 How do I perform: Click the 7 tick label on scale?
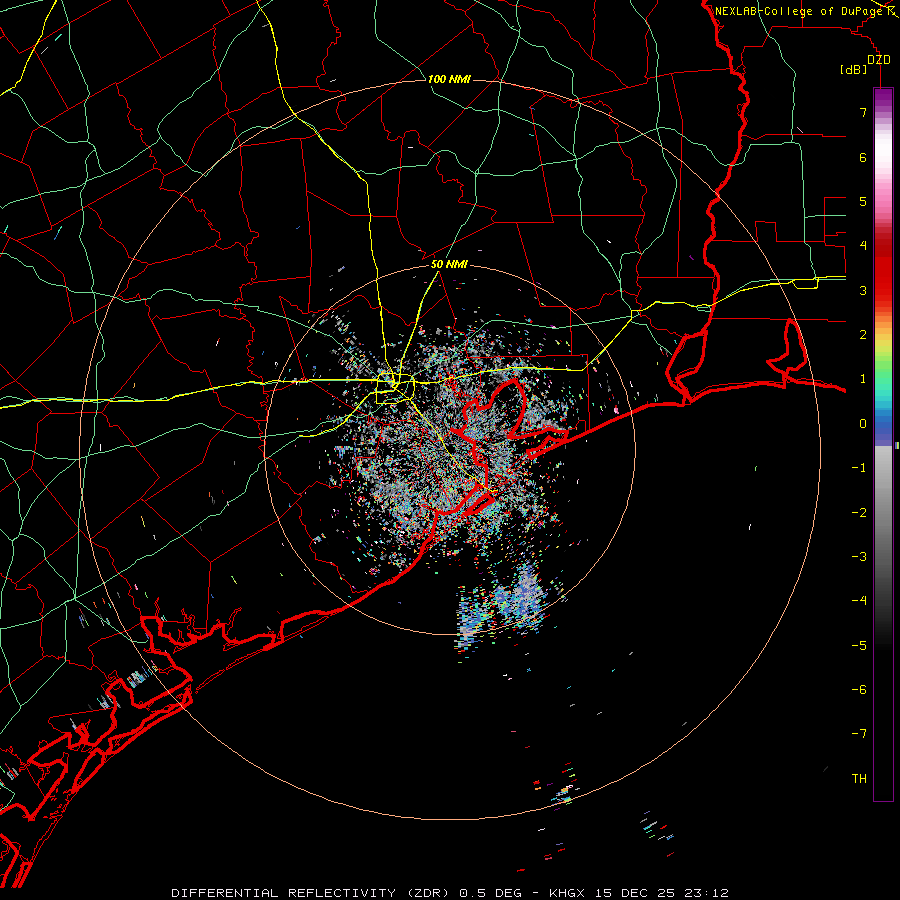pos(863,112)
